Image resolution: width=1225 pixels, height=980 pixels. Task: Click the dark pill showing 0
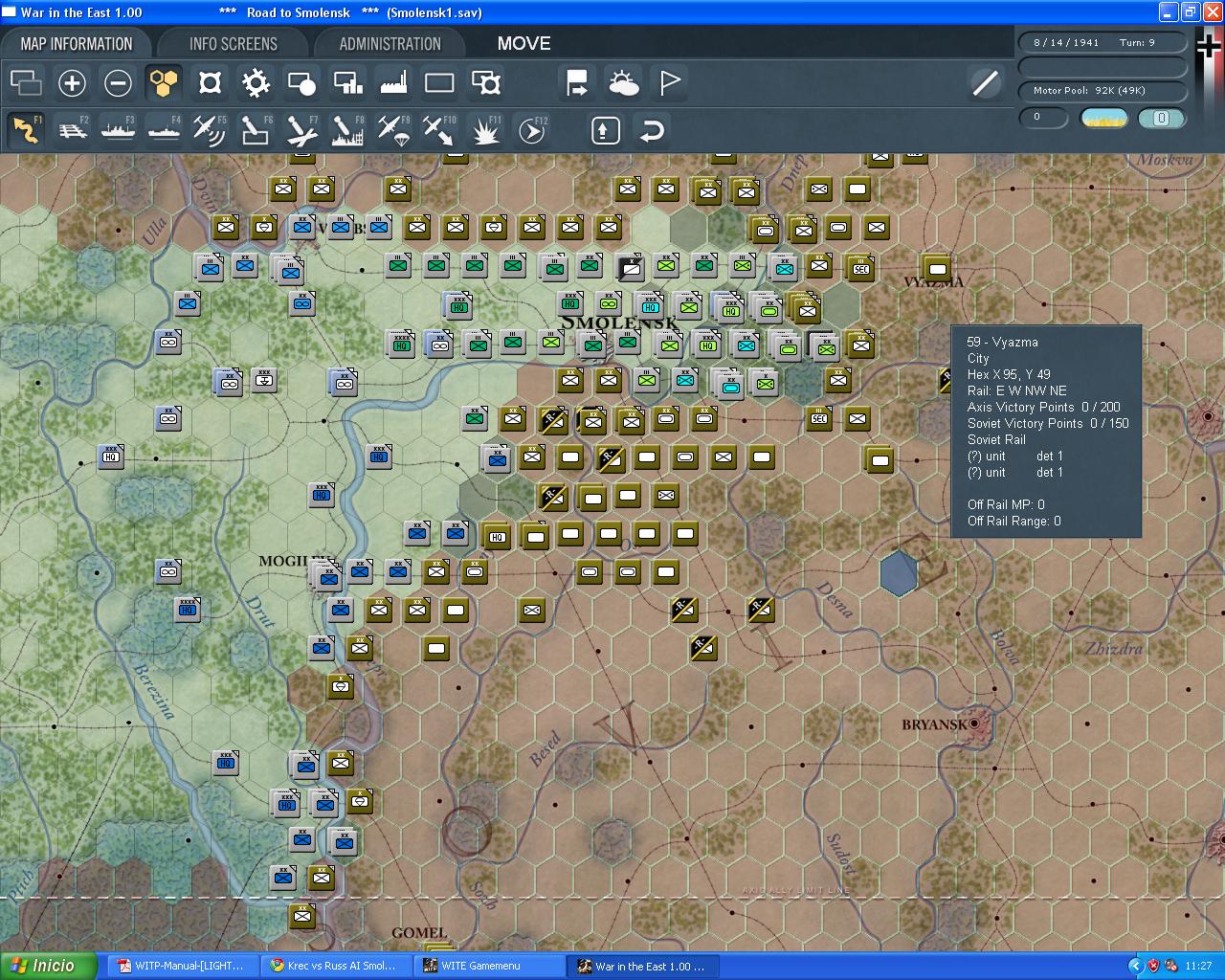(x=1042, y=118)
